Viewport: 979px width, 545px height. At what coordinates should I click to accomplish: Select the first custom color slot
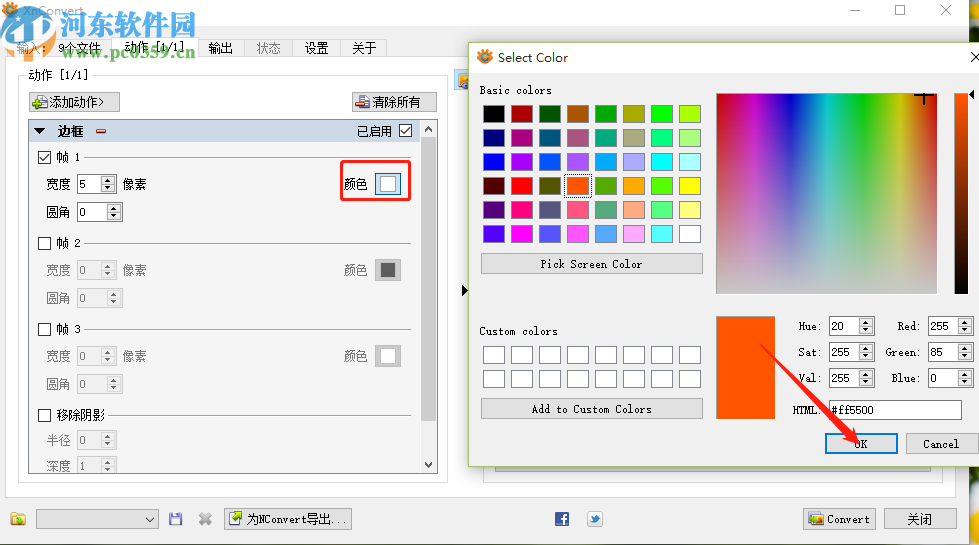[x=493, y=355]
